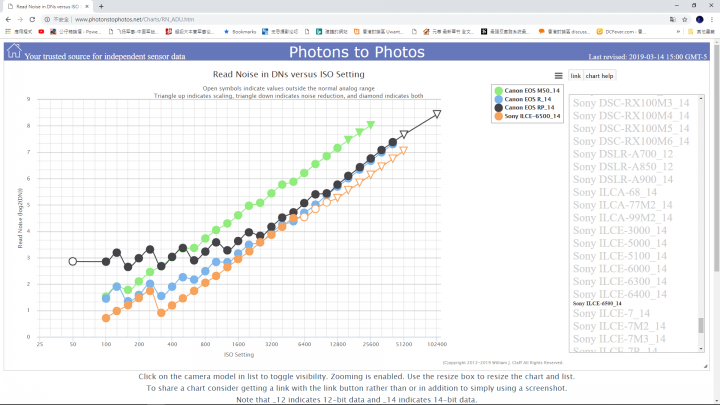Open a new browser tab
The image size is (720, 405).
click(x=101, y=6)
